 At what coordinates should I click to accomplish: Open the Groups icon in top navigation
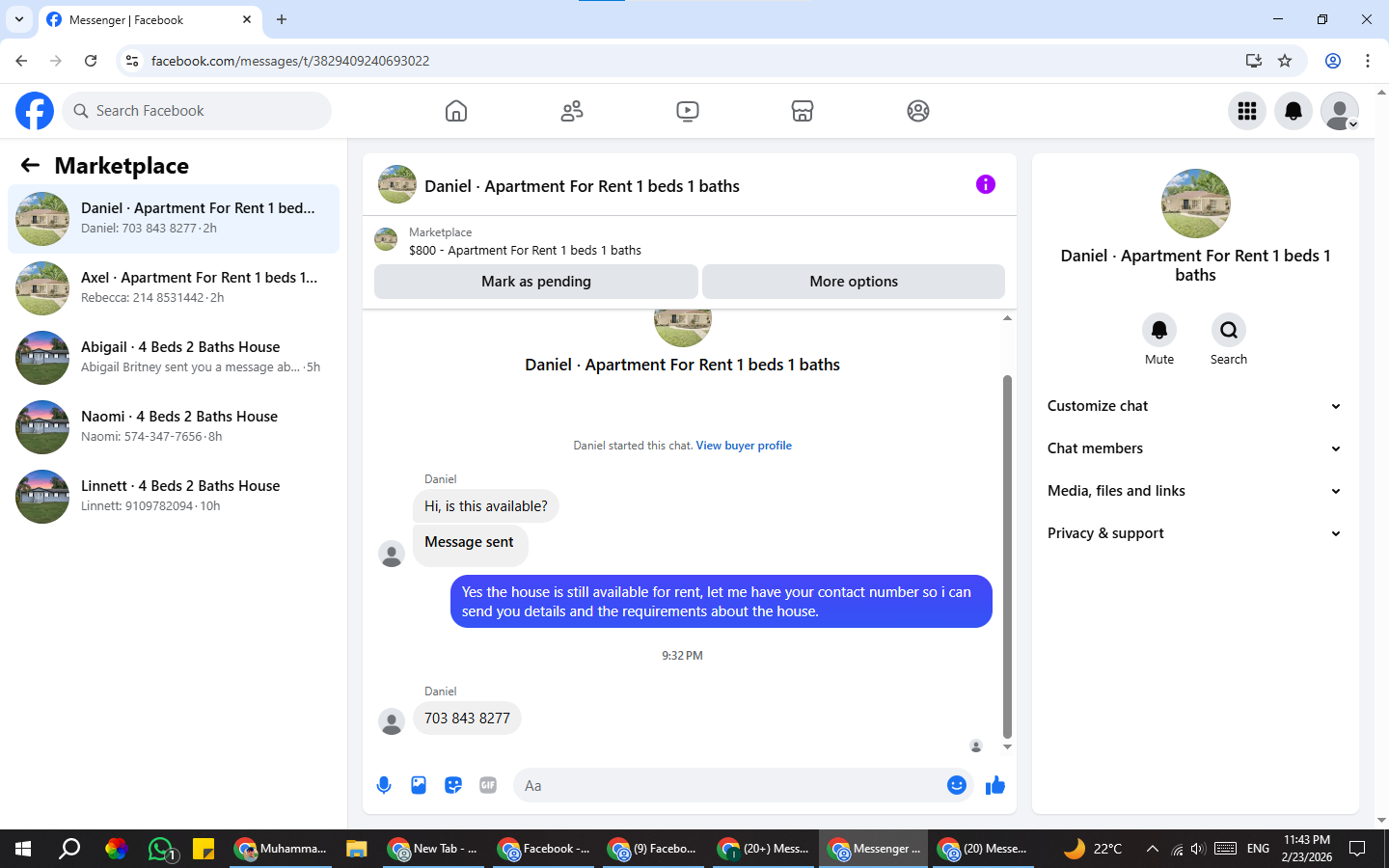pyautogui.click(x=918, y=111)
